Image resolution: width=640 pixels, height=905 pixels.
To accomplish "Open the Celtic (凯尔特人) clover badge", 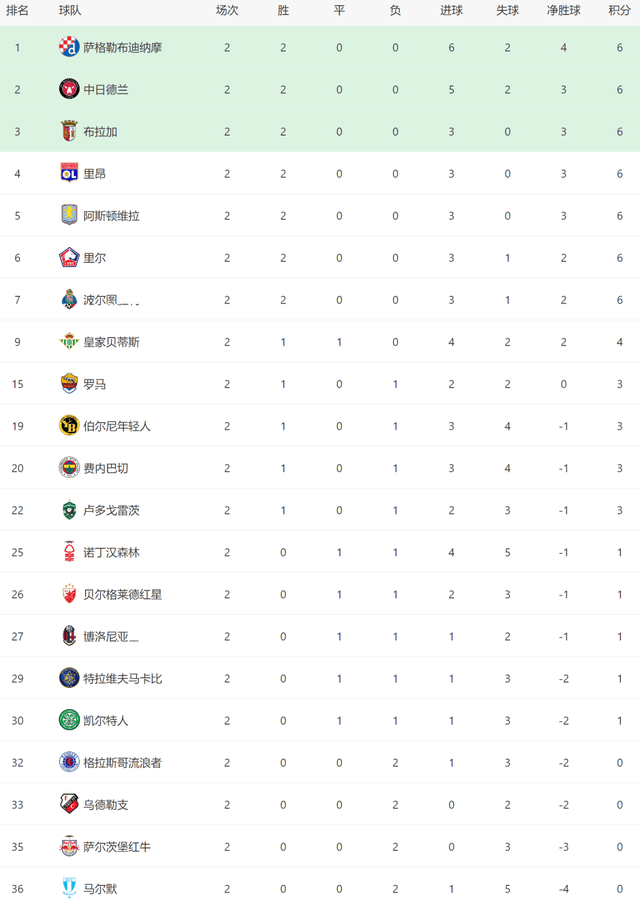I will [69, 720].
